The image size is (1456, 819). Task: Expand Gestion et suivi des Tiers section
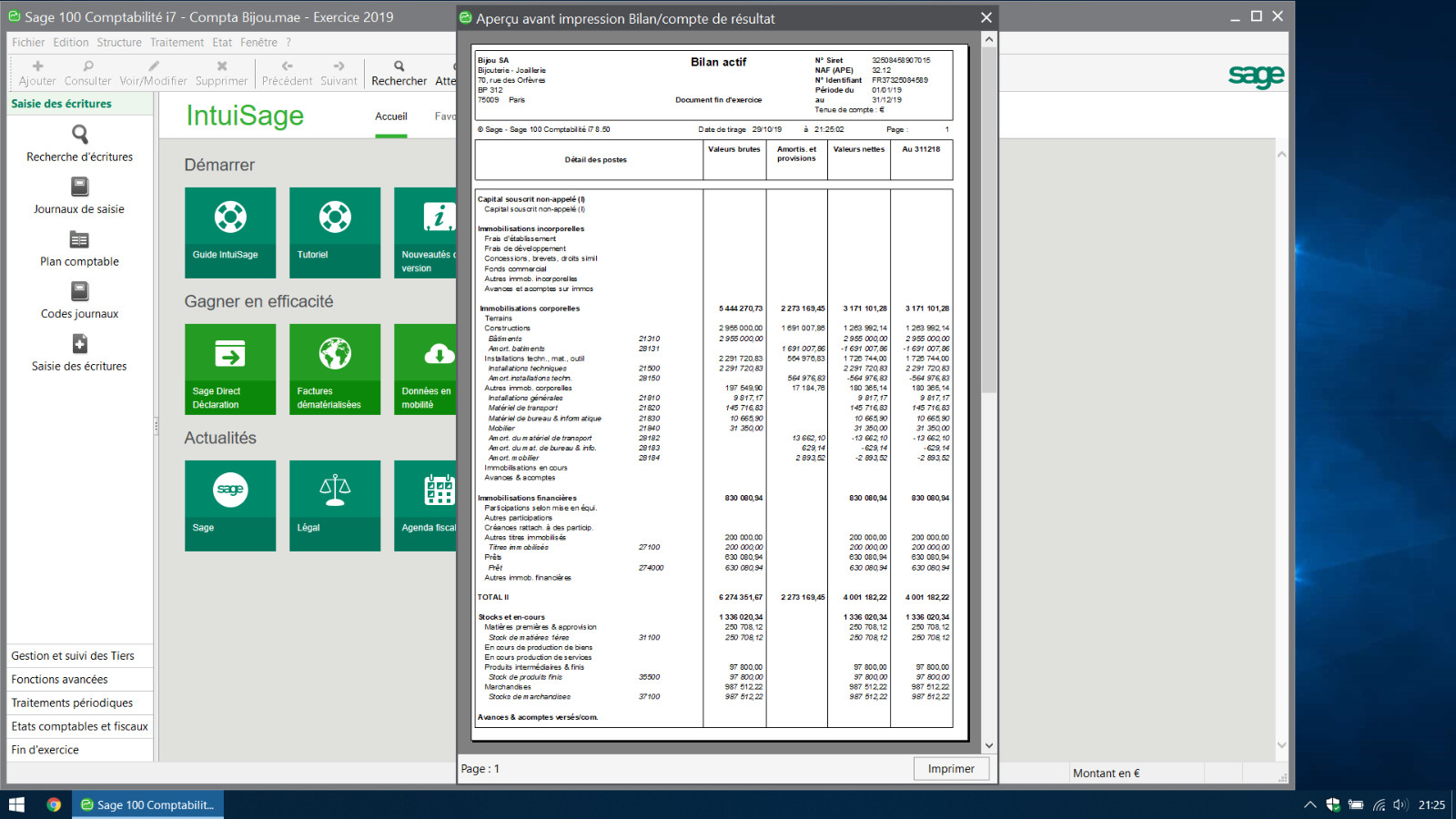(x=73, y=655)
